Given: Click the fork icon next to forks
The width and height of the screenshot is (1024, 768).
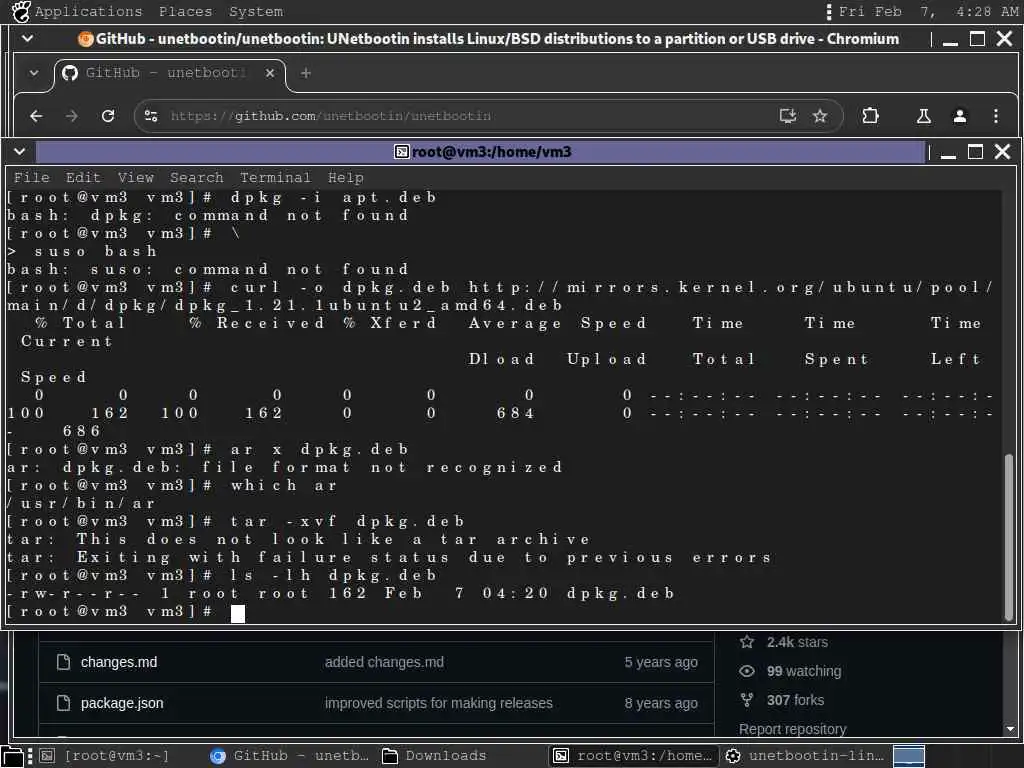Looking at the screenshot, I should point(747,700).
